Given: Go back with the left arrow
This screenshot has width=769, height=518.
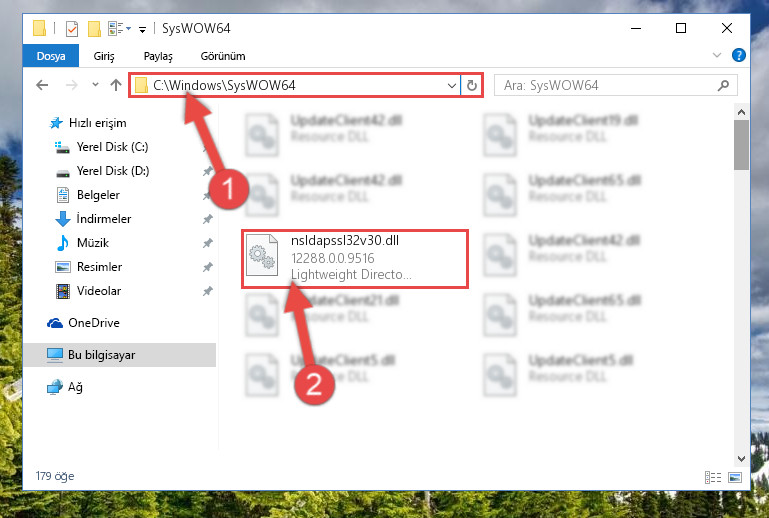Looking at the screenshot, I should click(x=42, y=85).
